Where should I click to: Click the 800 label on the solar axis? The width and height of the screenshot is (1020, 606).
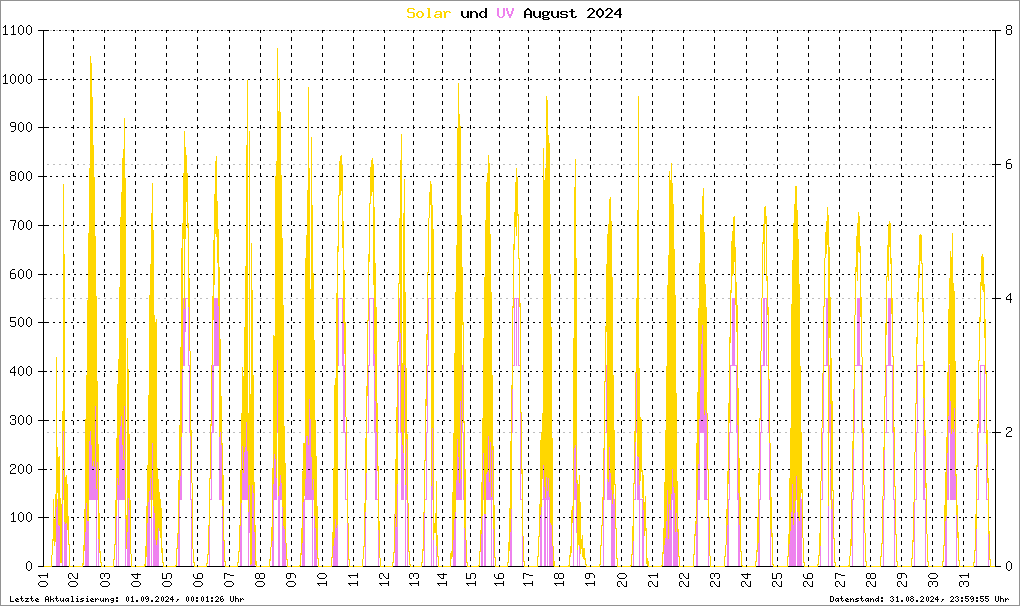pyautogui.click(x=22, y=177)
